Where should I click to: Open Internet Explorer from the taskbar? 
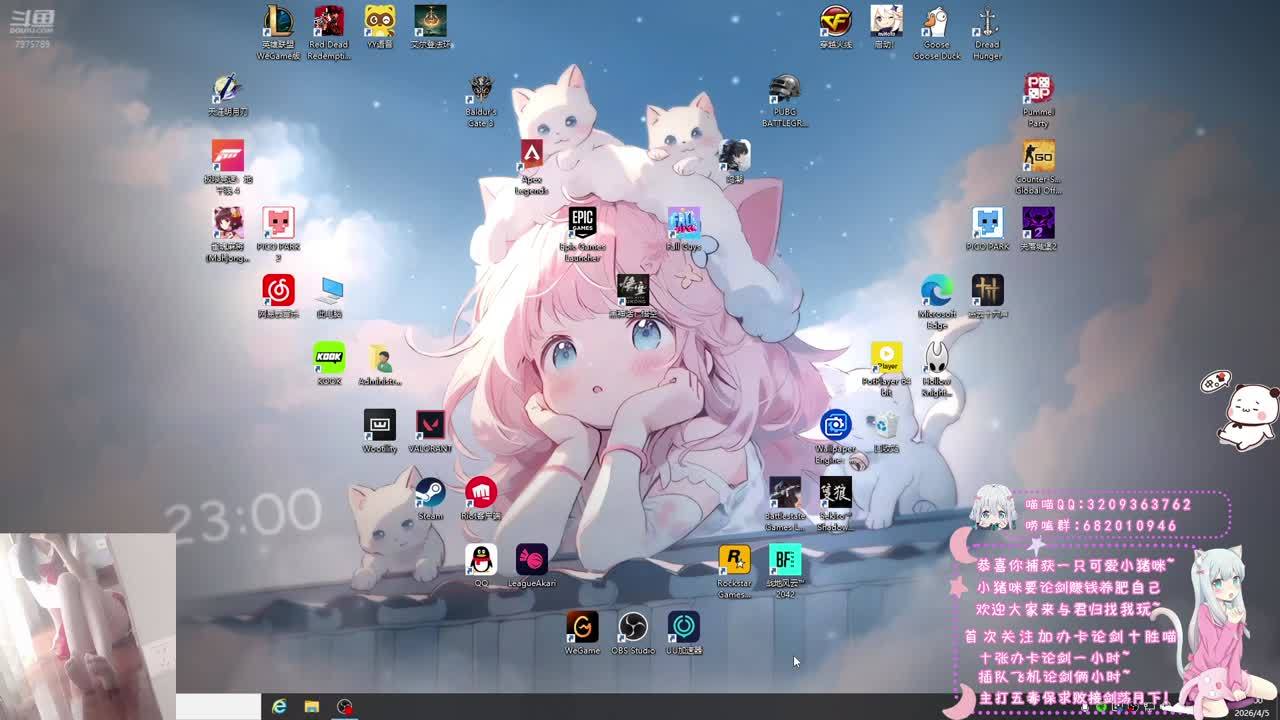pos(279,707)
